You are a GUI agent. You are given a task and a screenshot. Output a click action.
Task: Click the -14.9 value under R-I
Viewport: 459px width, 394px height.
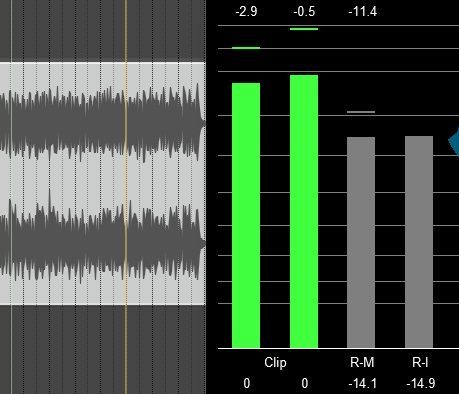pos(421,384)
